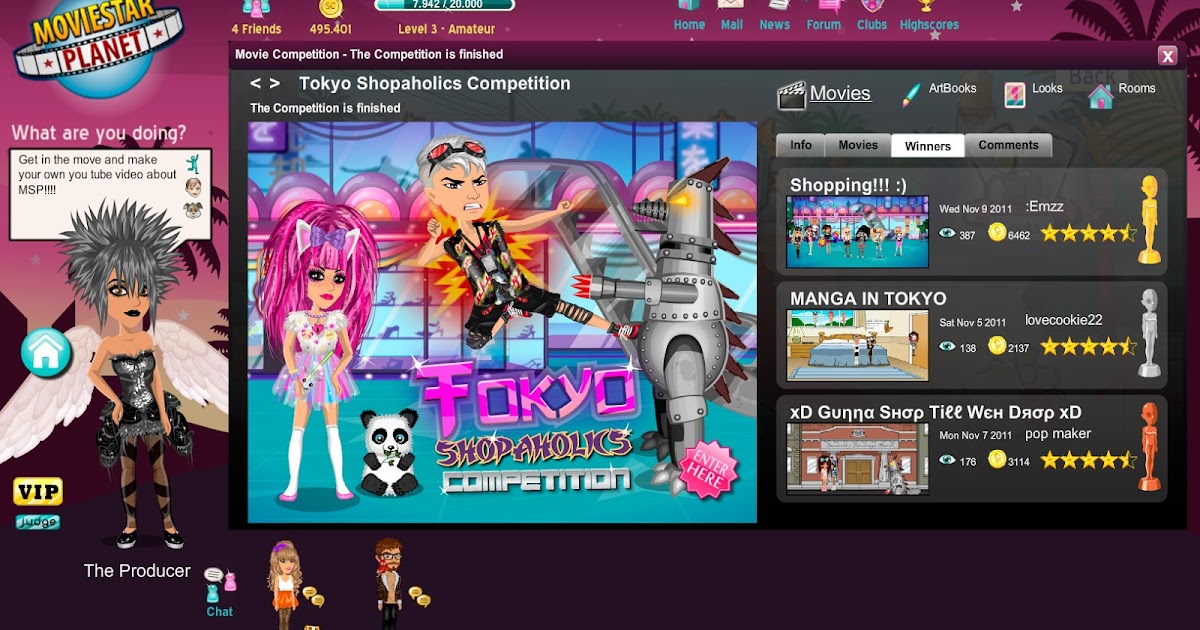
Task: Go to next competition arrow
Action: point(275,84)
